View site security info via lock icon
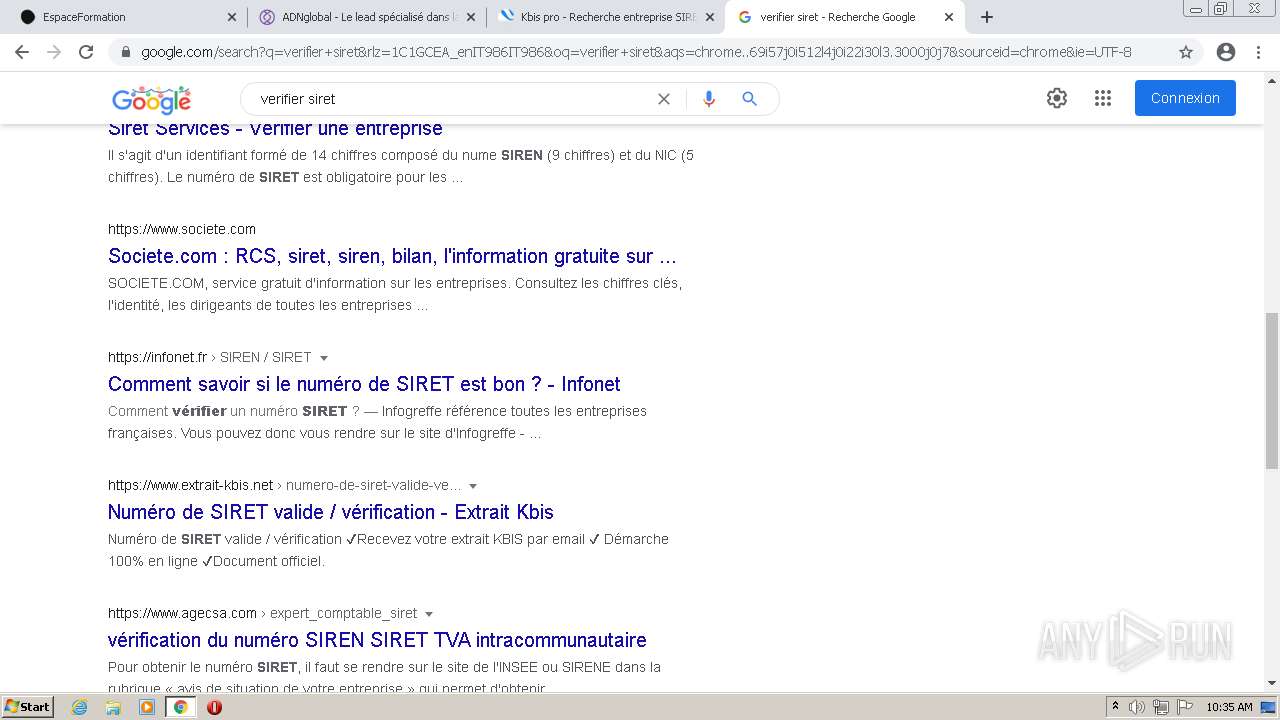This screenshot has width=1280, height=720. pos(126,52)
